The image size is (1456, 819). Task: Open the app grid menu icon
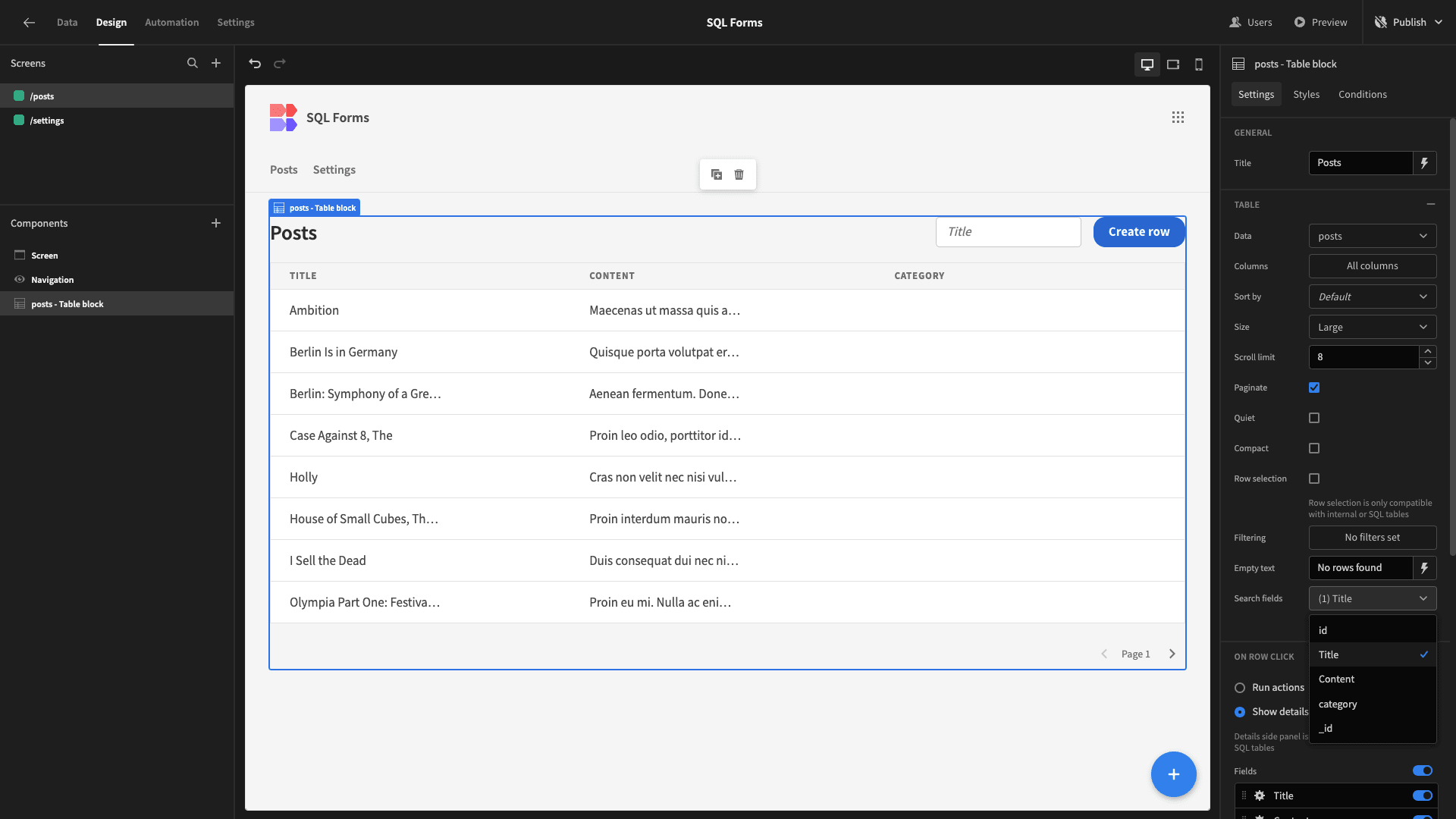point(1178,118)
